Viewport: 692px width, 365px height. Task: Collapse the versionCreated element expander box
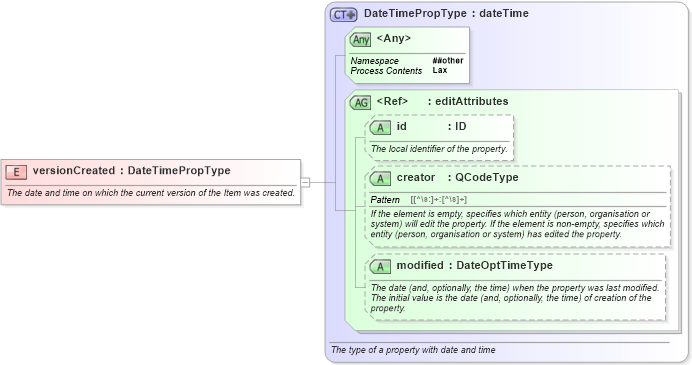305,182
